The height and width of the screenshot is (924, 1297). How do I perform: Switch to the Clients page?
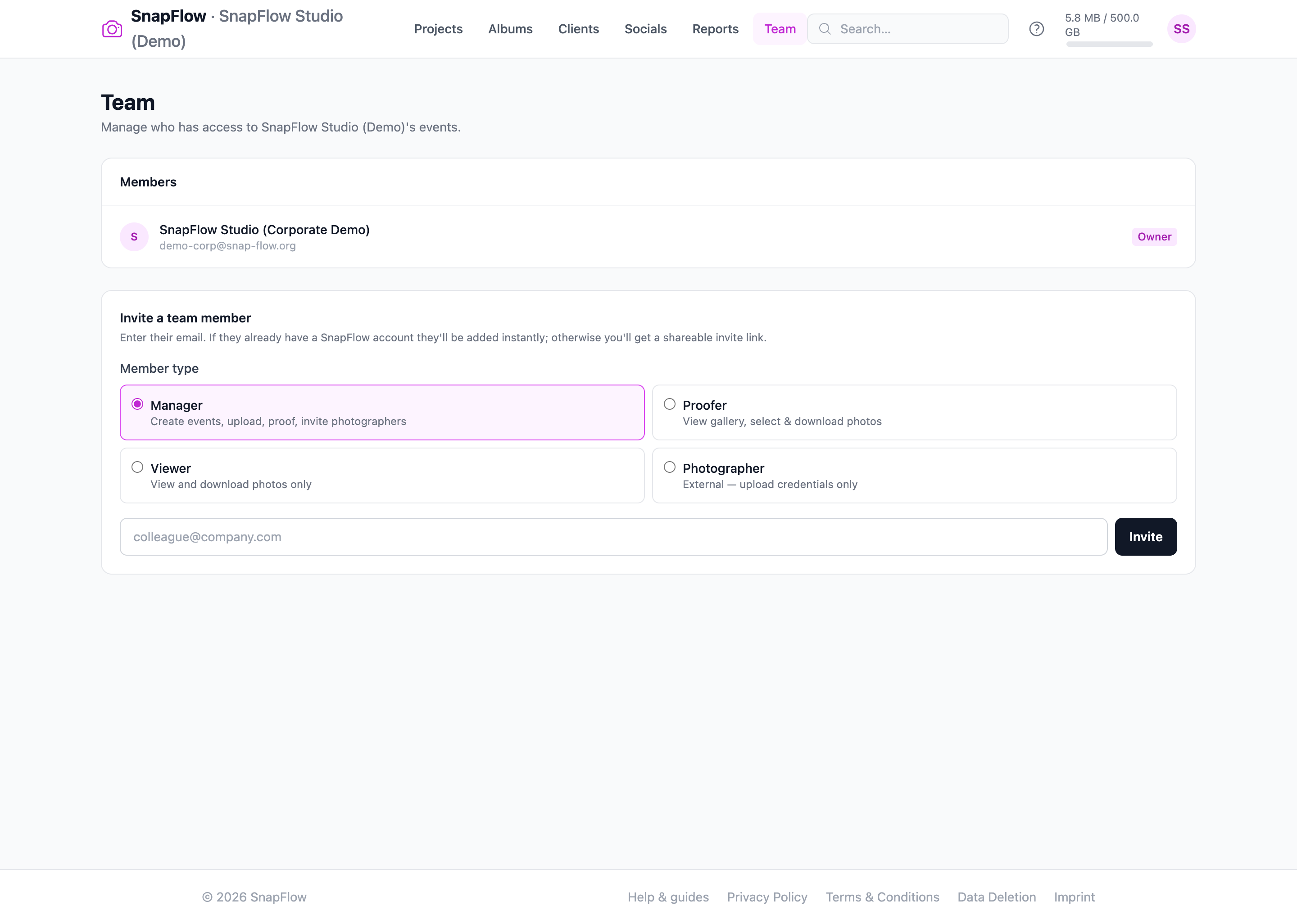[578, 29]
